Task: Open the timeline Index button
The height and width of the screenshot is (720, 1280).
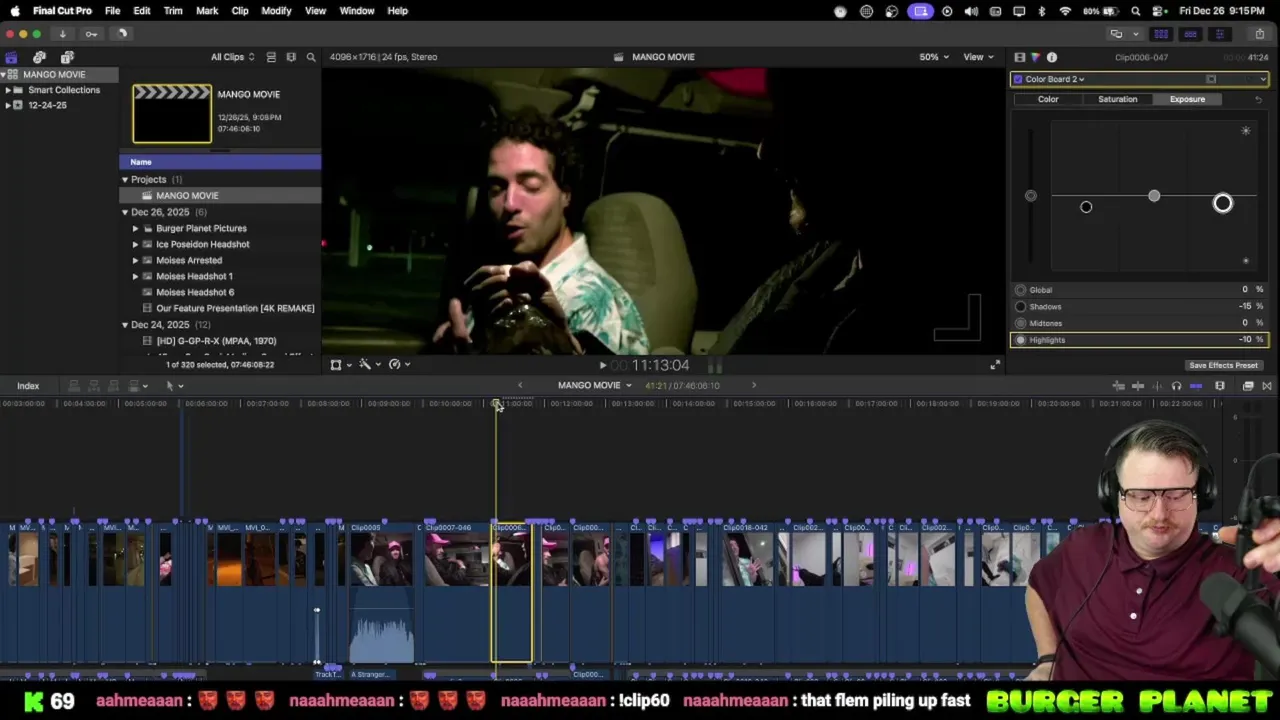Action: (x=28, y=386)
